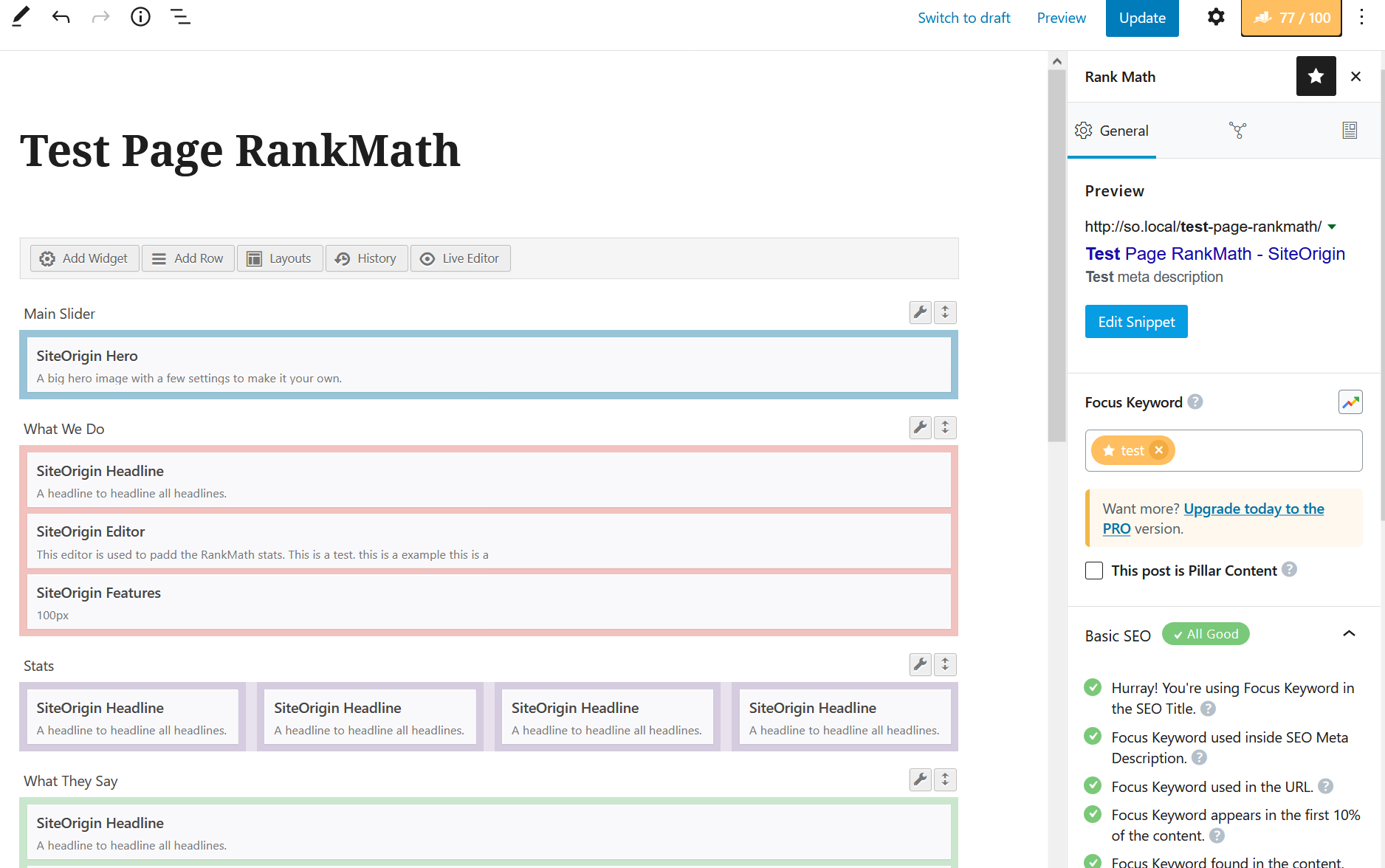This screenshot has height=868, width=1385.
Task: Click the Add Widget toolbar button
Action: point(84,258)
